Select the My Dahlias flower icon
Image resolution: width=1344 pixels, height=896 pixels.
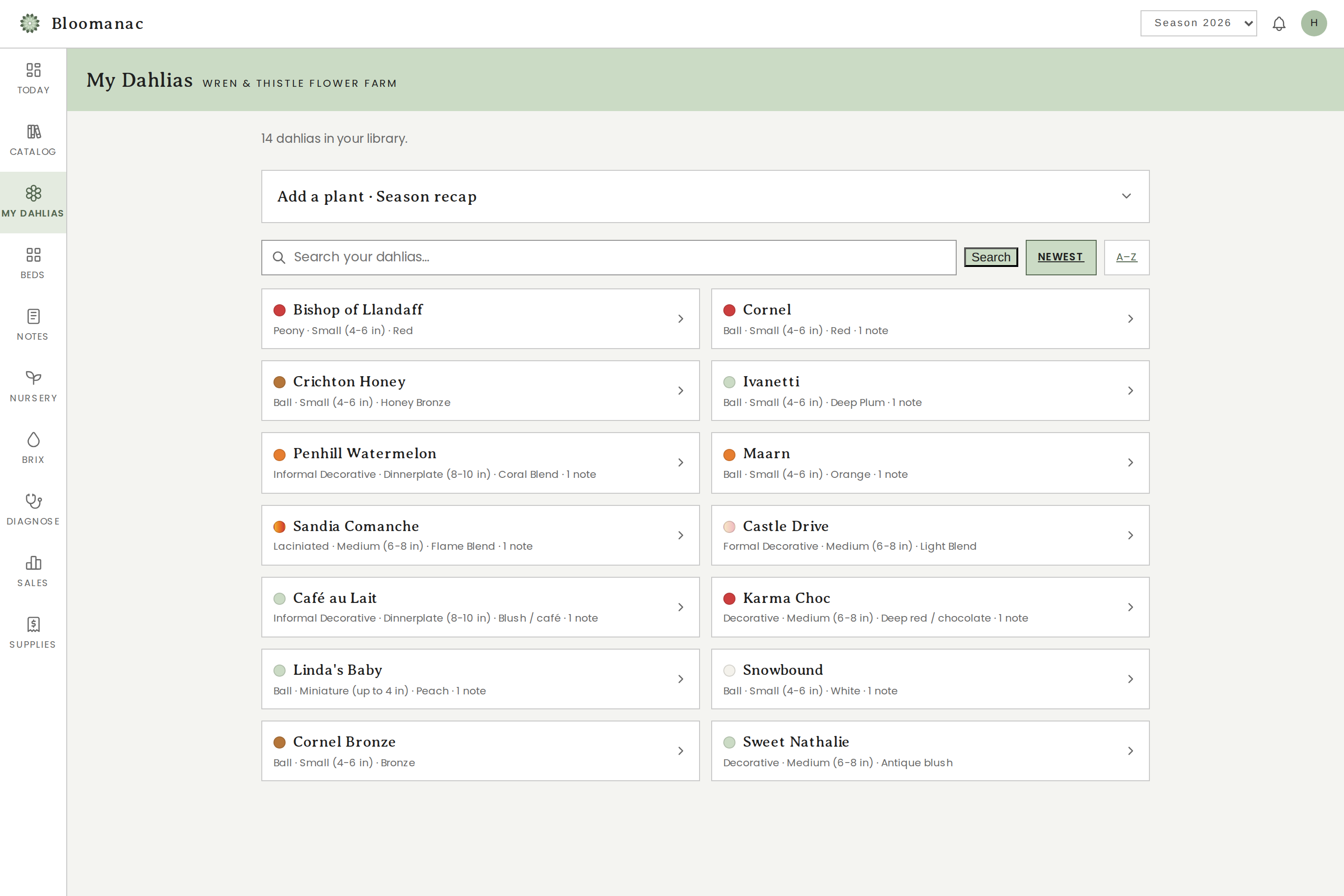coord(33,193)
